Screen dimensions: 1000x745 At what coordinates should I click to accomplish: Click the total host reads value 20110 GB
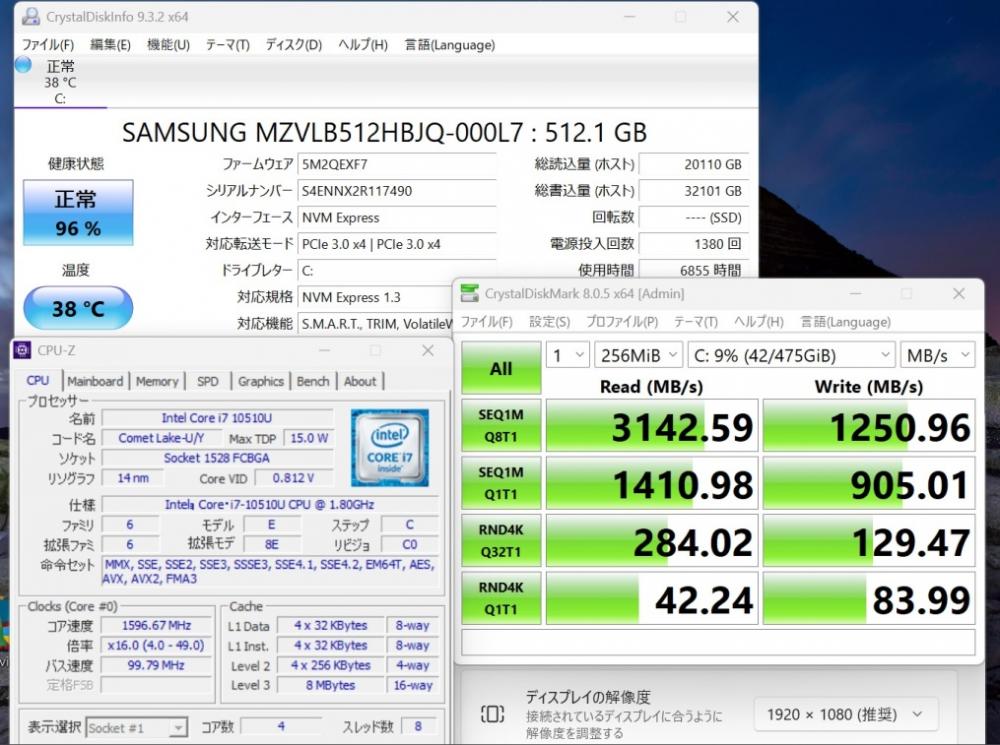pos(693,165)
